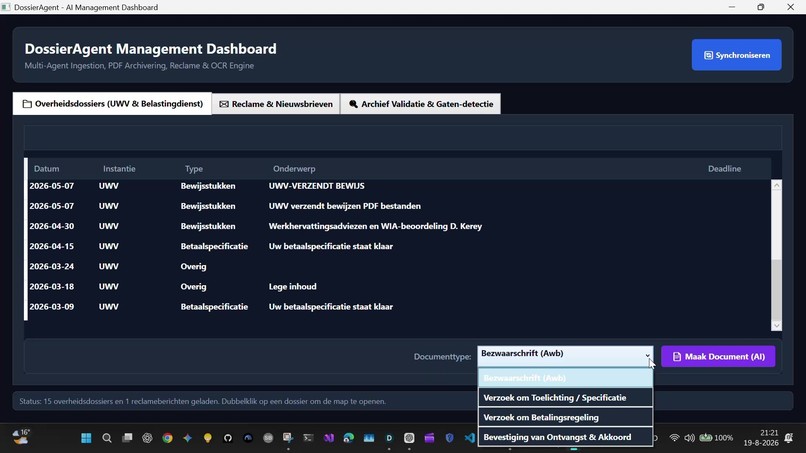Click the Maak Document (AI) button
This screenshot has width=806, height=453.
click(x=718, y=356)
